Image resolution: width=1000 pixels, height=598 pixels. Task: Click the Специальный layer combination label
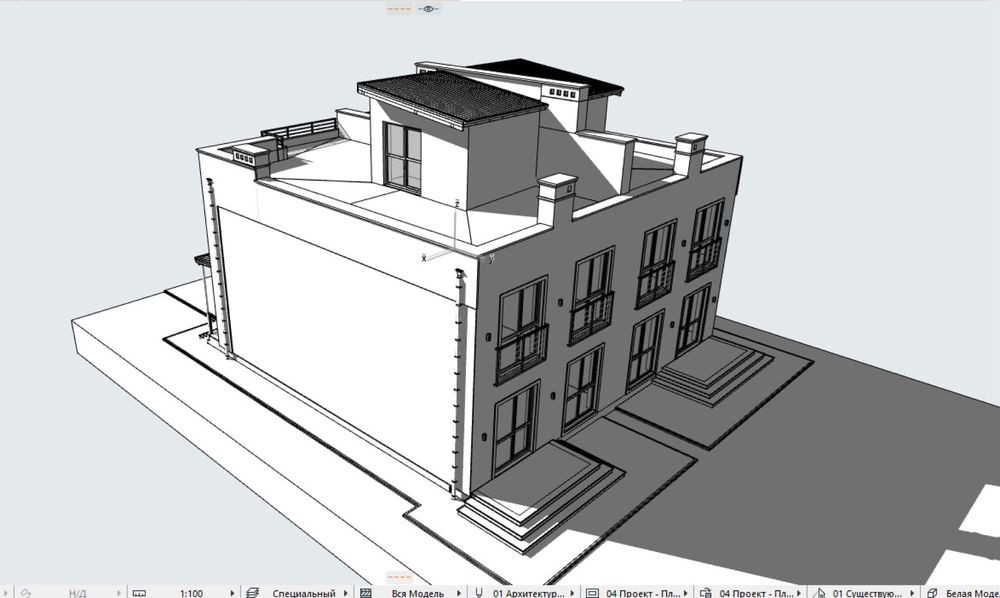click(x=303, y=592)
